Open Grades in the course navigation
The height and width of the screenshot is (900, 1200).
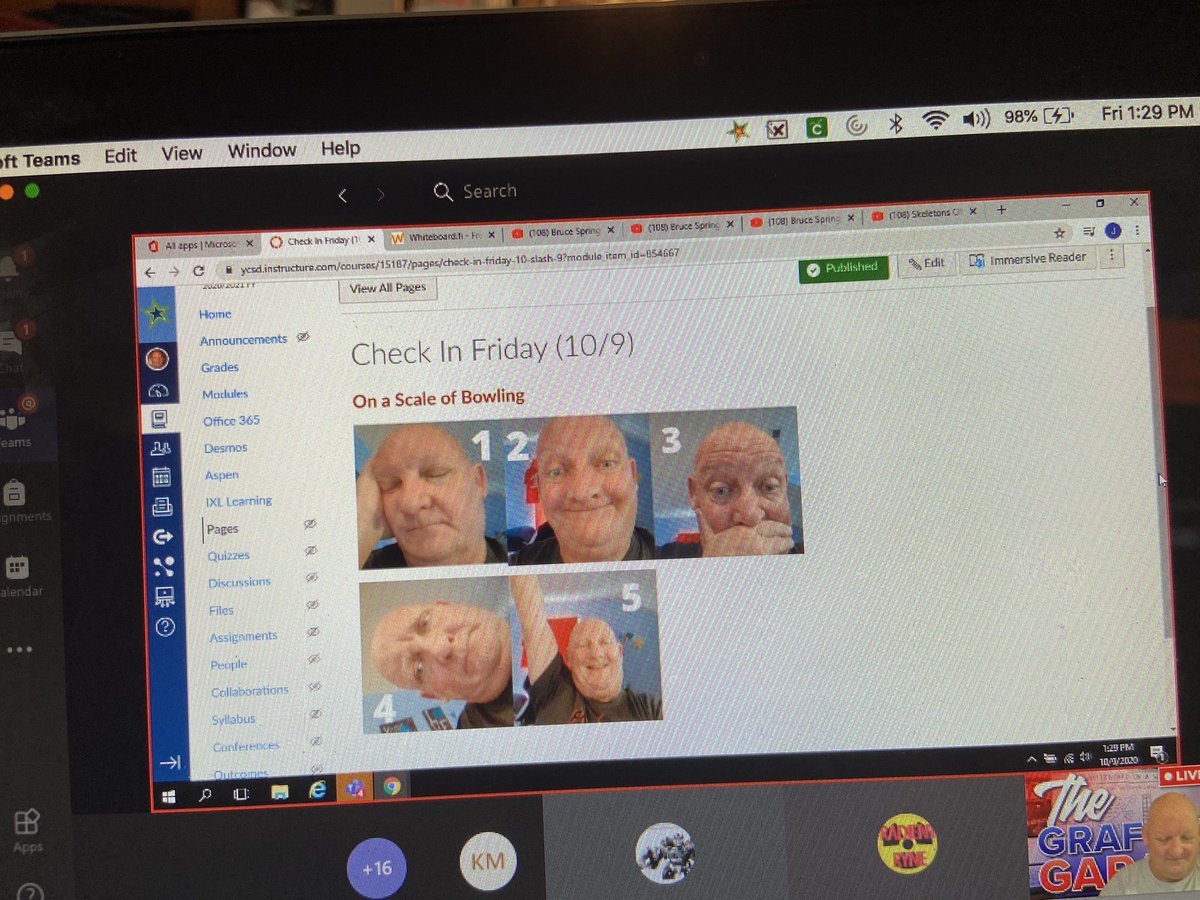tap(220, 367)
